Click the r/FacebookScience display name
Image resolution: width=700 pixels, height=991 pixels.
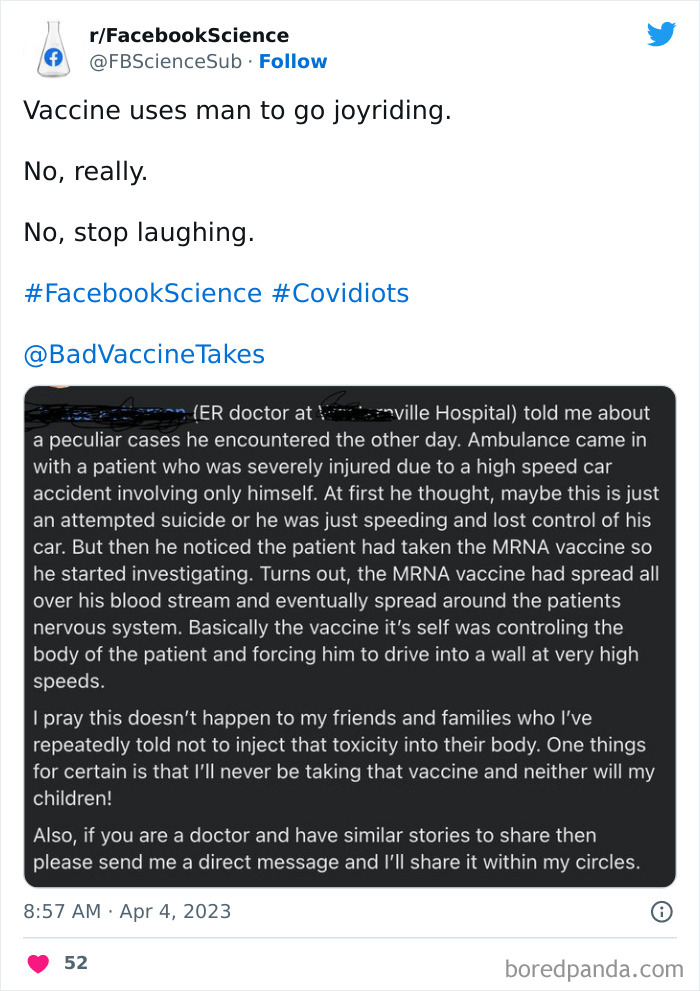point(189,35)
